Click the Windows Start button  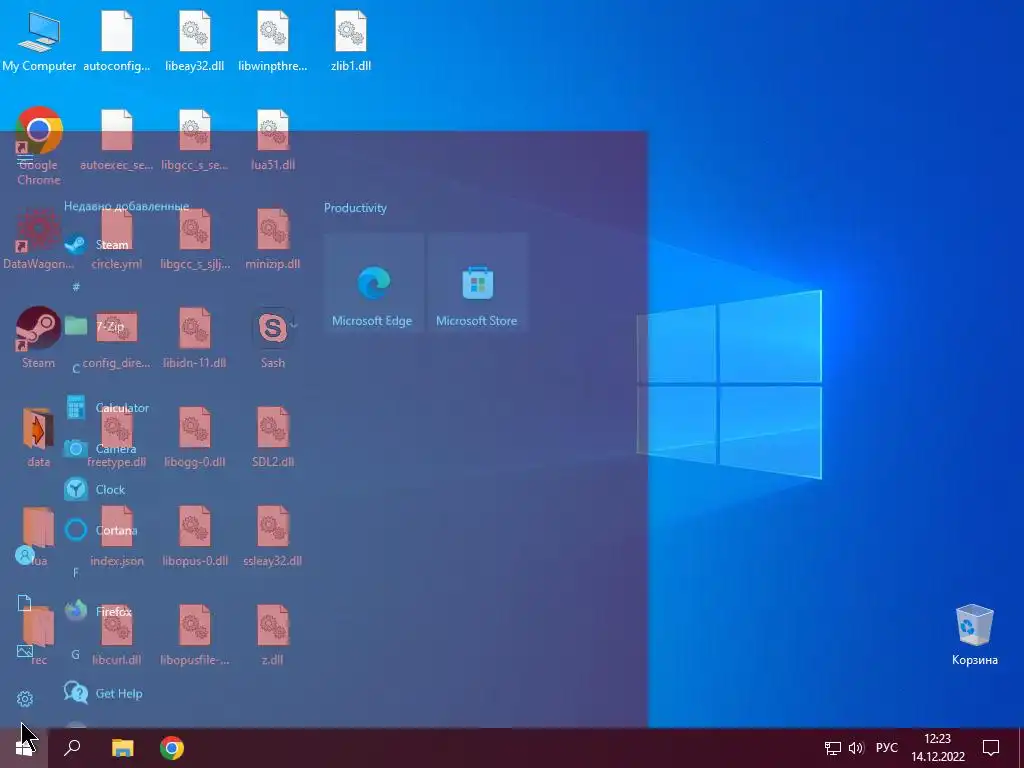pos(24,748)
